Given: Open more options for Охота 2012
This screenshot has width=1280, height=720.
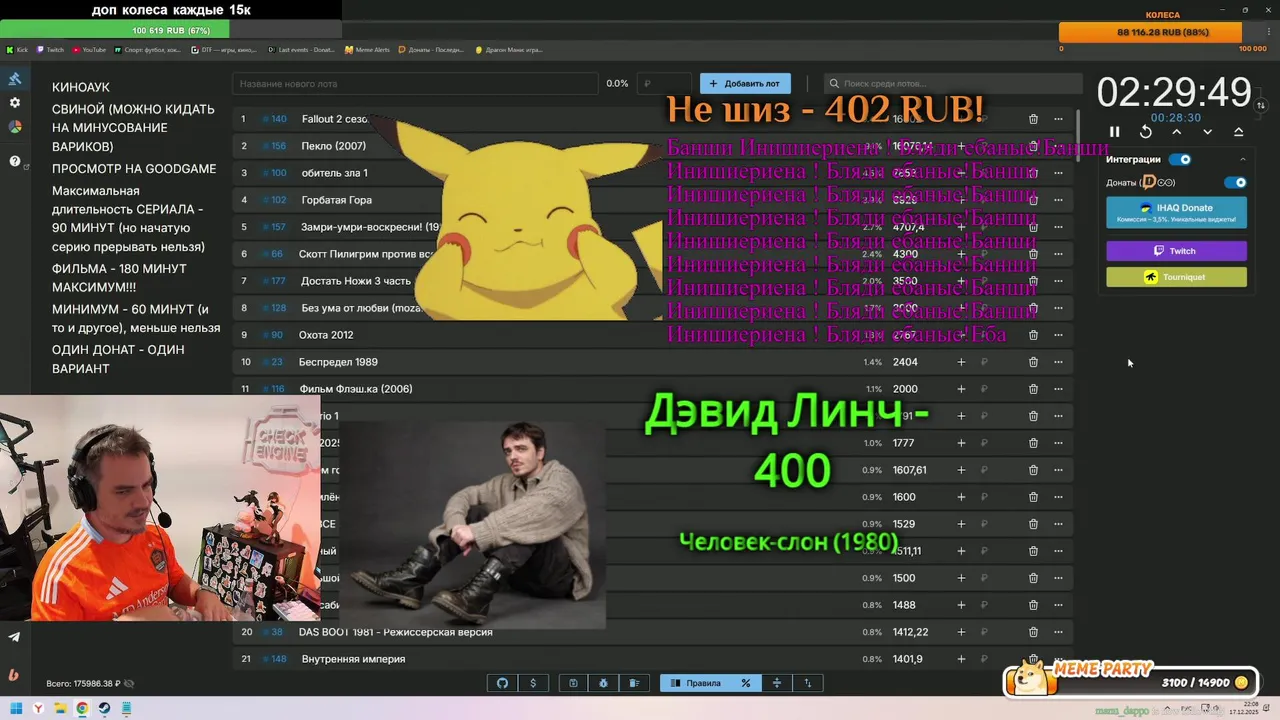Looking at the screenshot, I should tap(1058, 335).
